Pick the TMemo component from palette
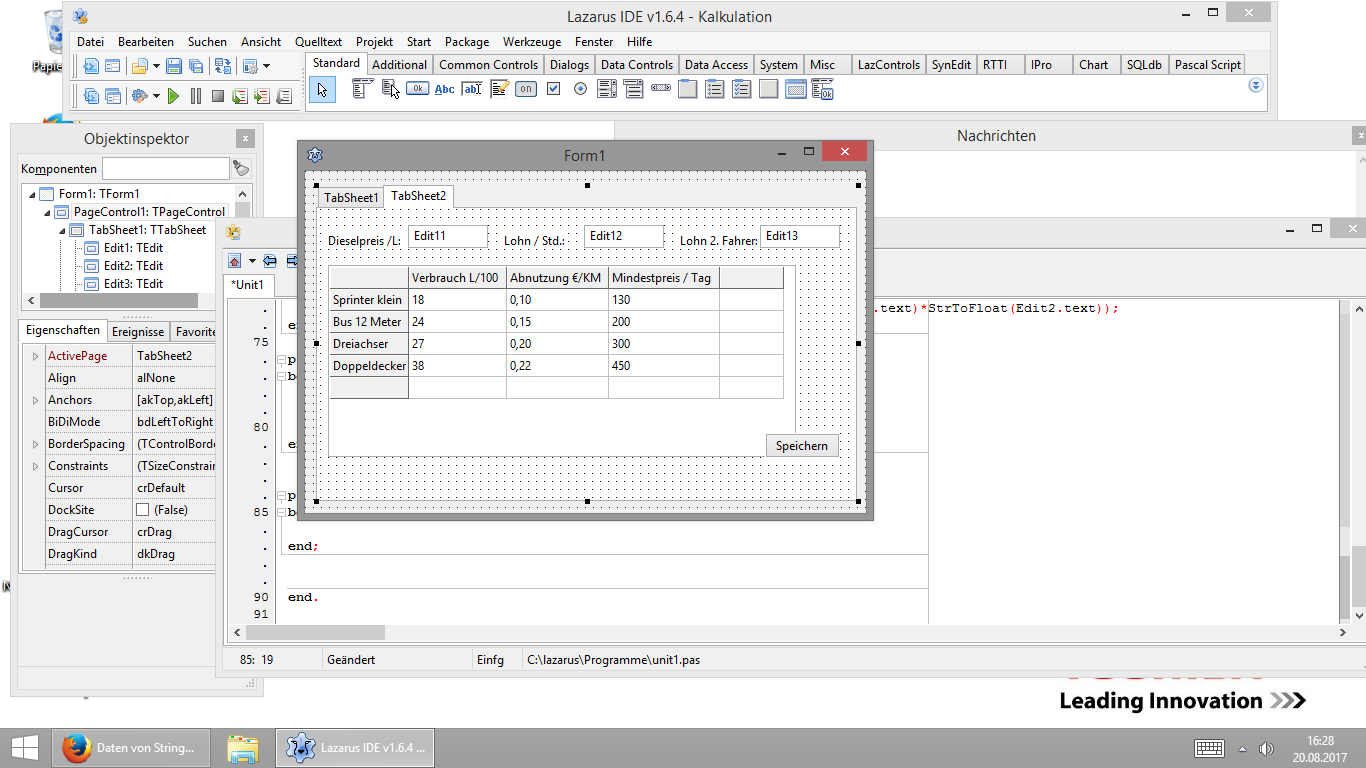This screenshot has height=768, width=1366. [499, 89]
